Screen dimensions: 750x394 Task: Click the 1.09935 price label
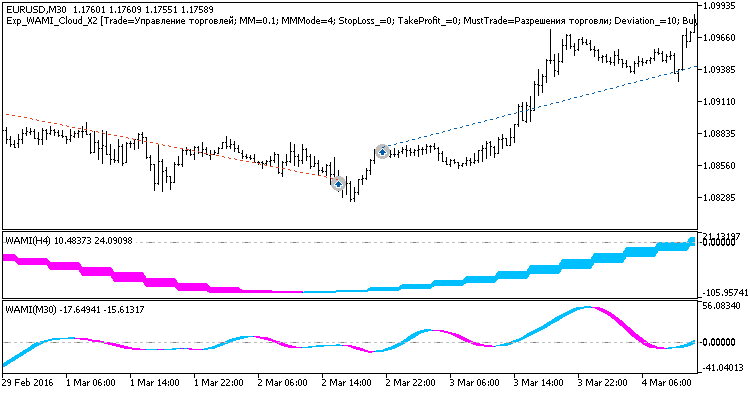718,6
